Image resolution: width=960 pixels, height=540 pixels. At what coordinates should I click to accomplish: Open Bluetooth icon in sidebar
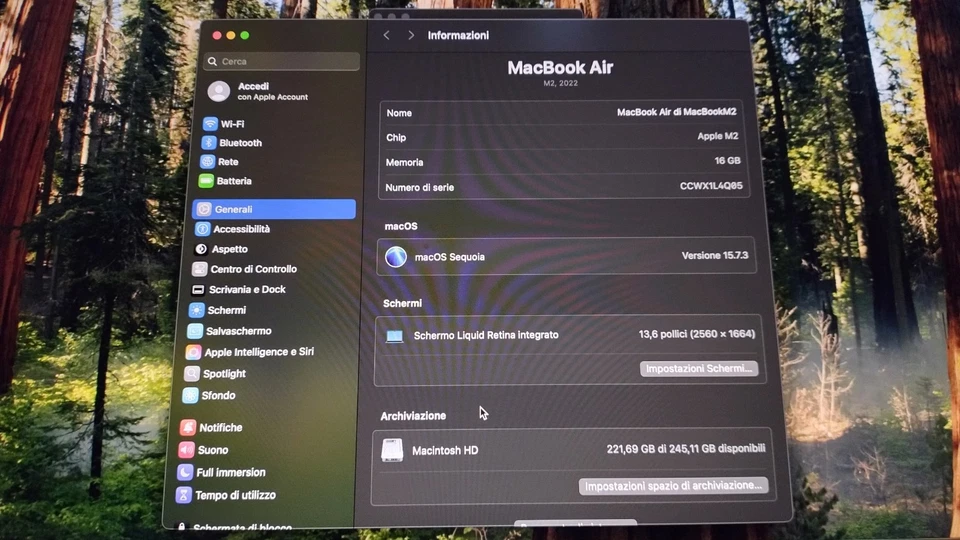[x=209, y=143]
